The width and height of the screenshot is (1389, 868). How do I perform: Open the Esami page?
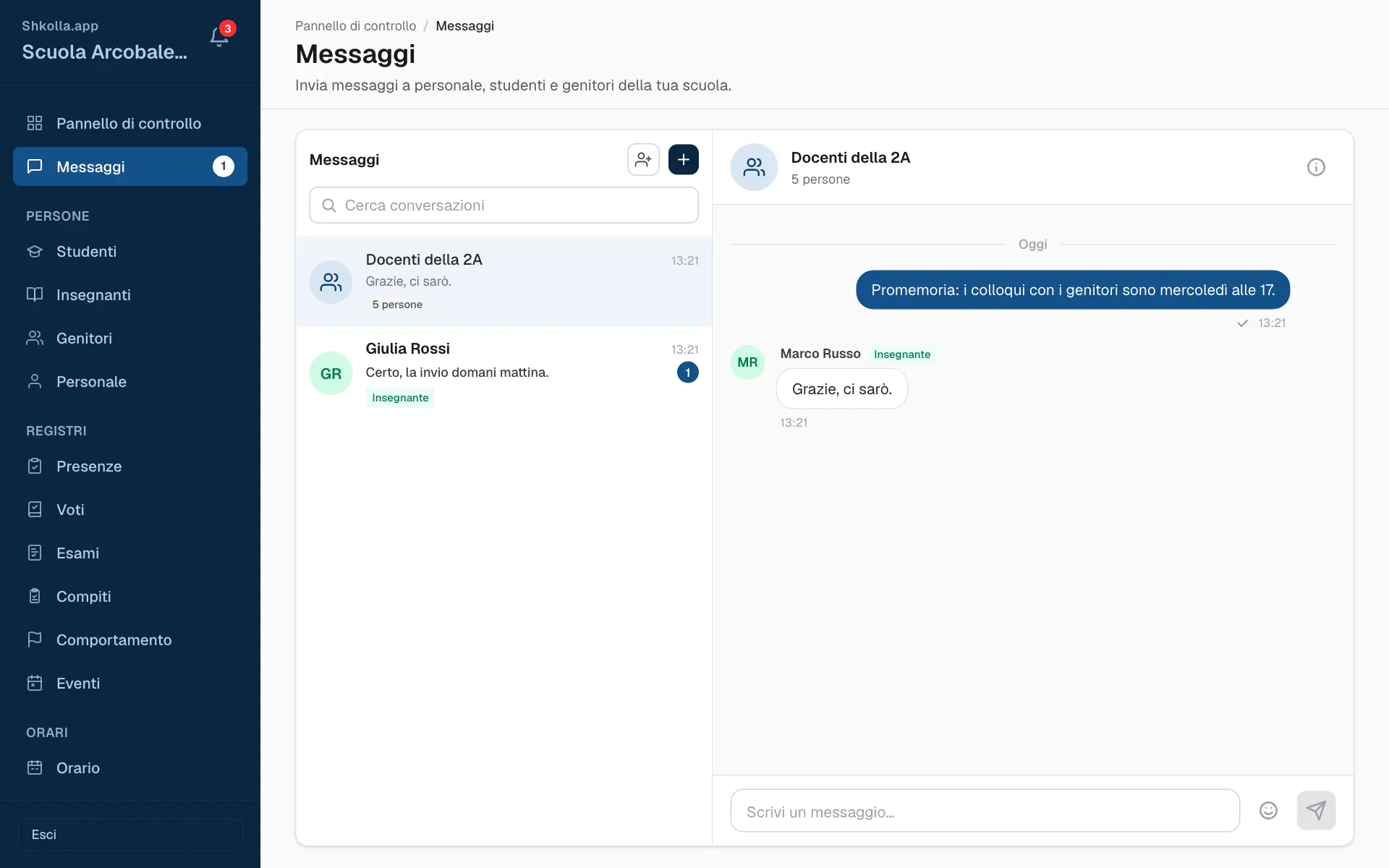(x=130, y=553)
